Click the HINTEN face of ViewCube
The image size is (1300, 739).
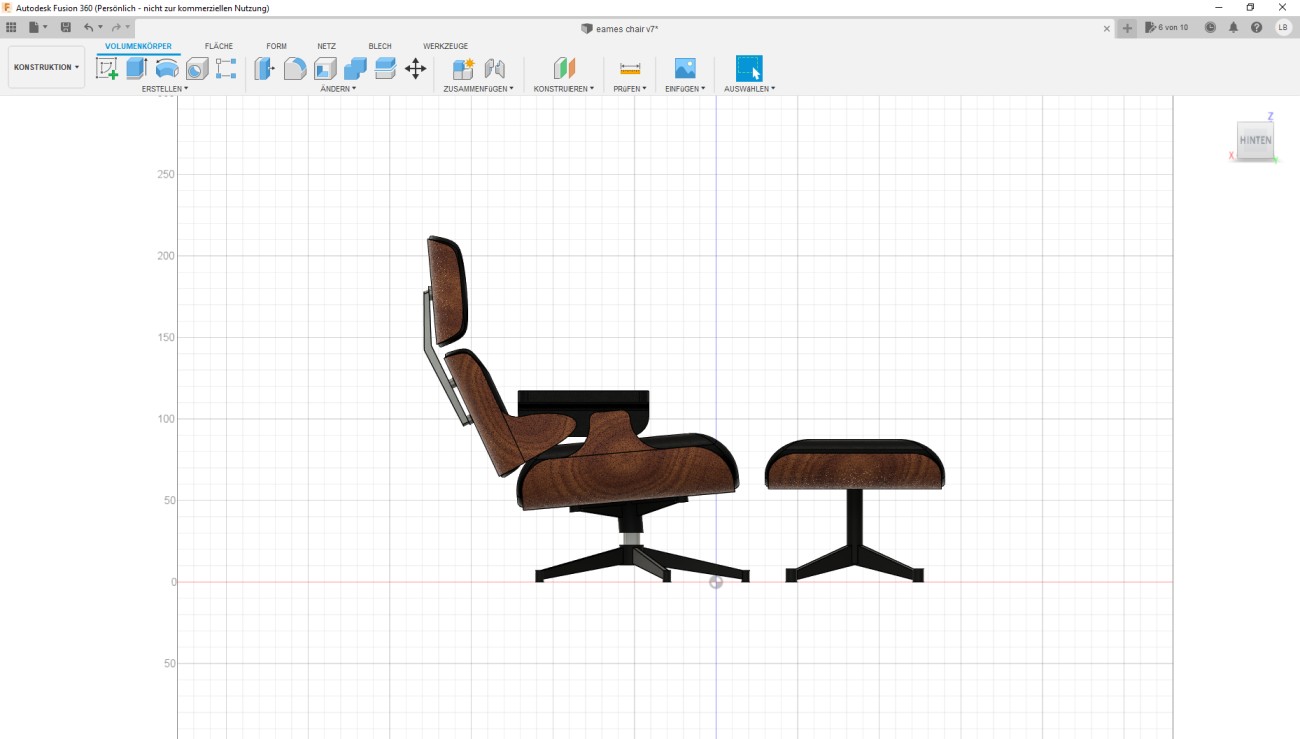click(1255, 140)
